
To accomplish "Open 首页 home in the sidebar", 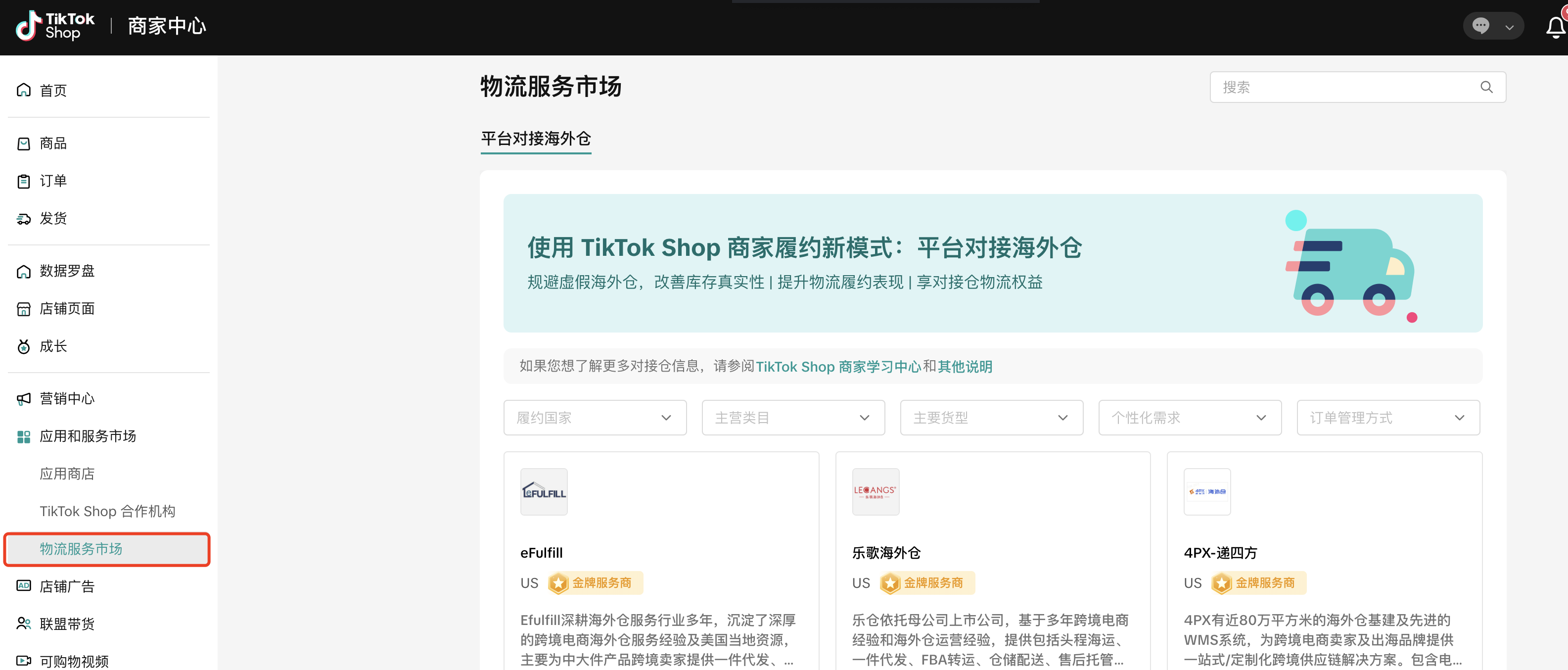I will click(x=53, y=90).
